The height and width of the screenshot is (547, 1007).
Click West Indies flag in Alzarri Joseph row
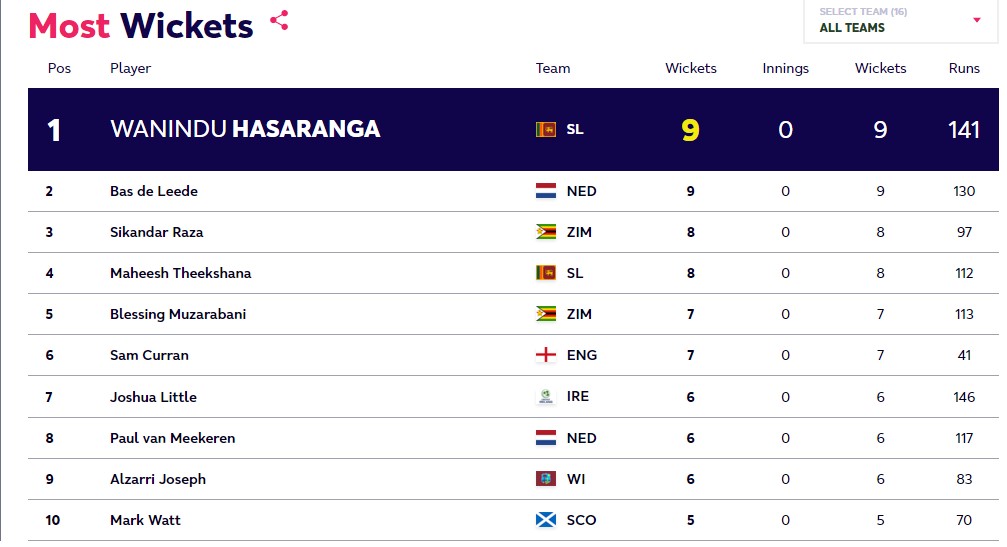(546, 479)
